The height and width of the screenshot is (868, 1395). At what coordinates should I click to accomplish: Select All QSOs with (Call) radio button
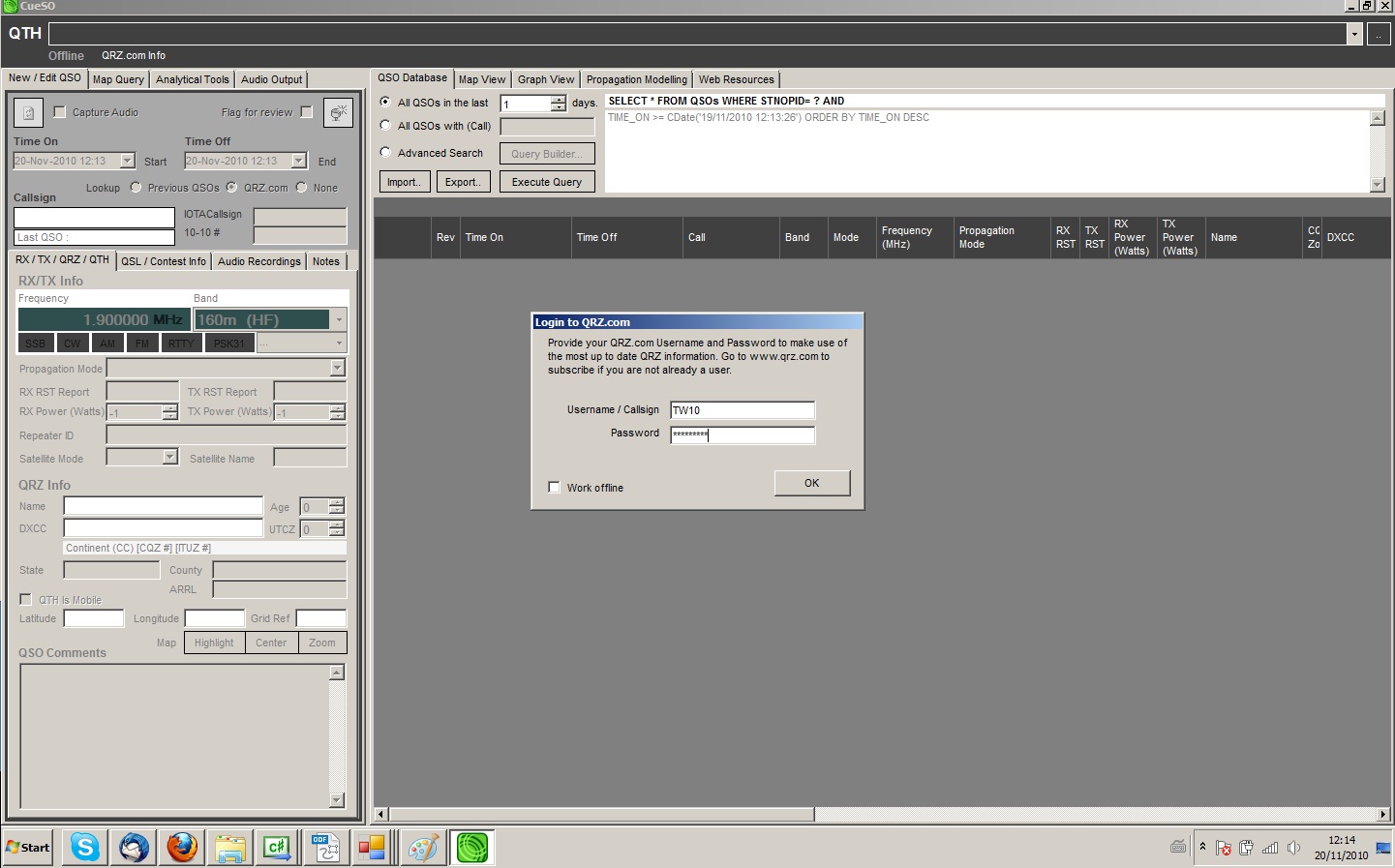(x=385, y=125)
